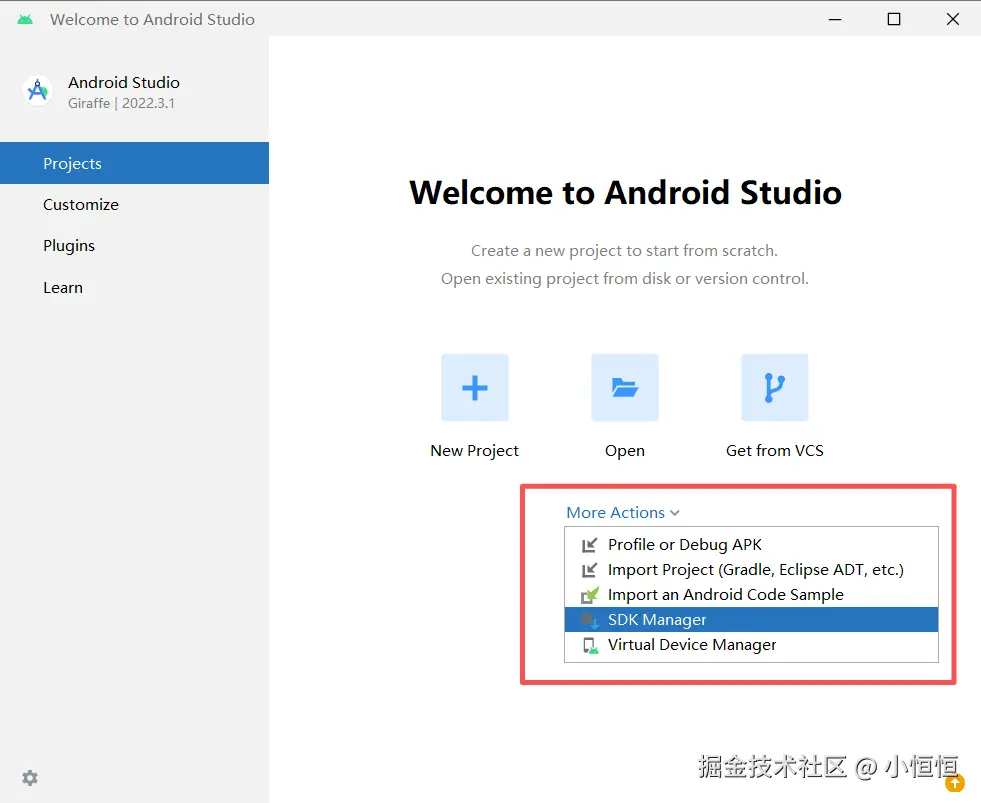
Task: Click the Profile or Debug APK icon
Action: tap(589, 545)
